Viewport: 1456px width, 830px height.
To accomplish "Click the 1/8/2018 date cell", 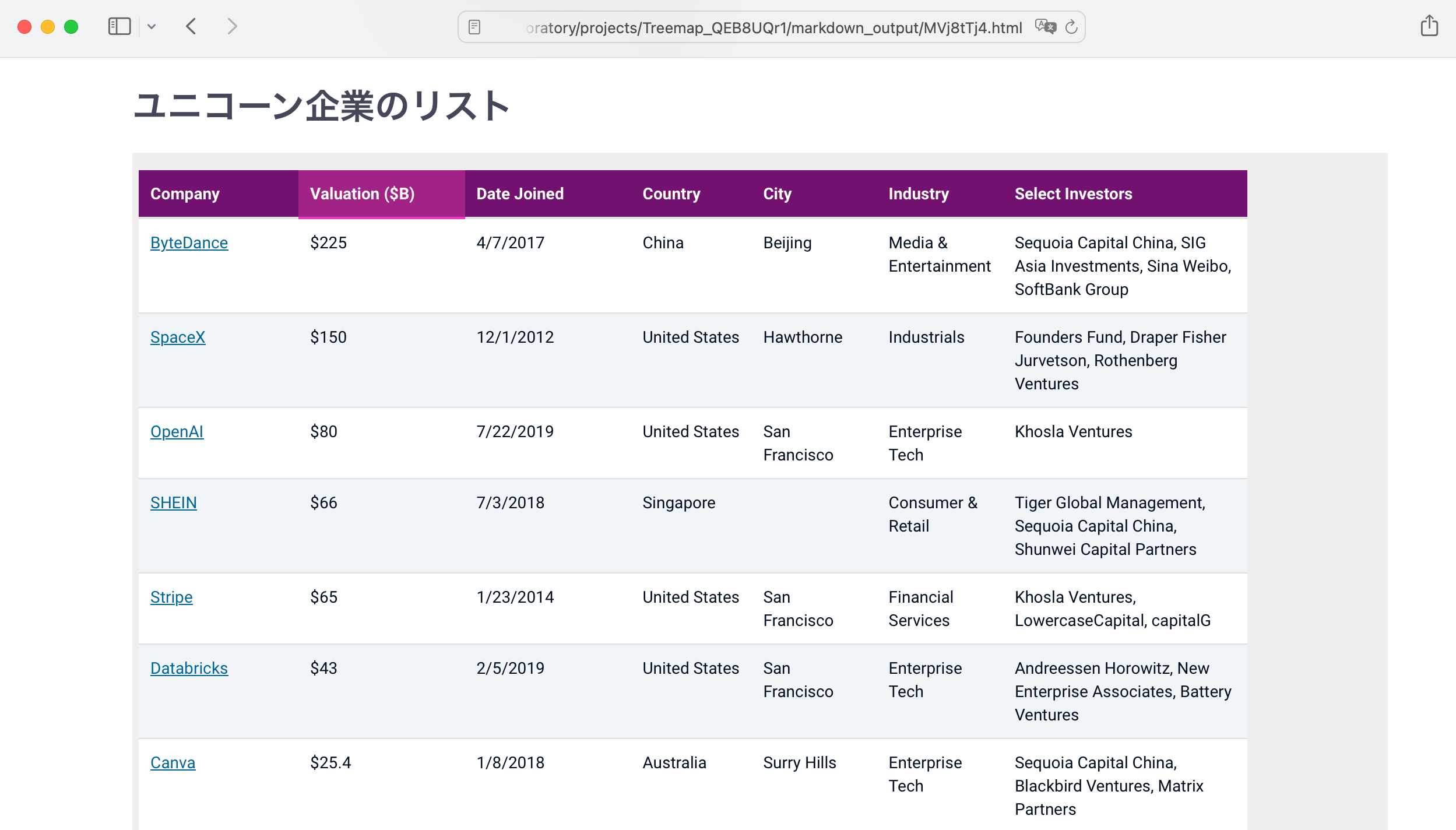I will [548, 785].
